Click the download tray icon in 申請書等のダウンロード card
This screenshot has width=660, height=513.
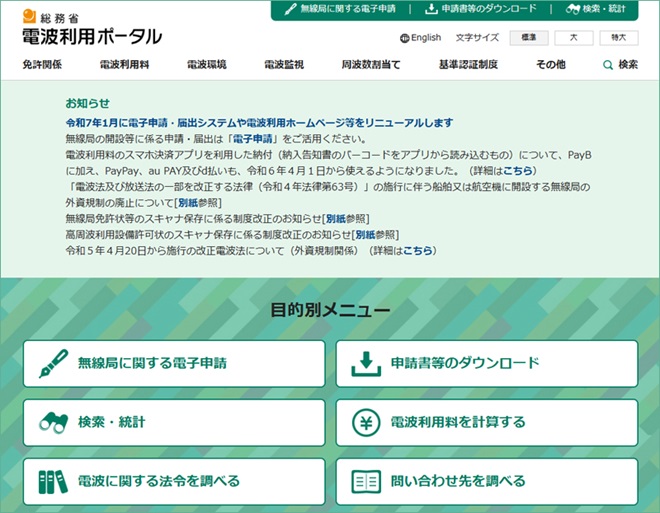coord(366,364)
